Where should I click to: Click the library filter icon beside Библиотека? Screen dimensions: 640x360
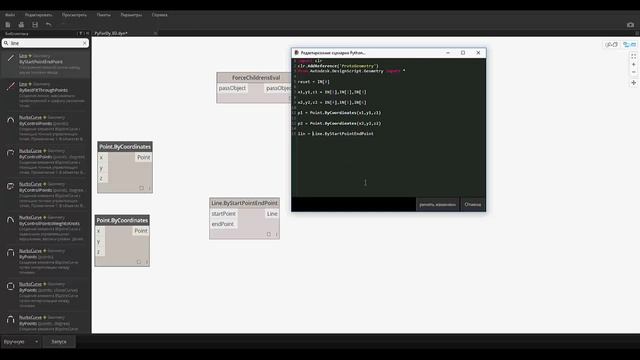tap(81, 33)
